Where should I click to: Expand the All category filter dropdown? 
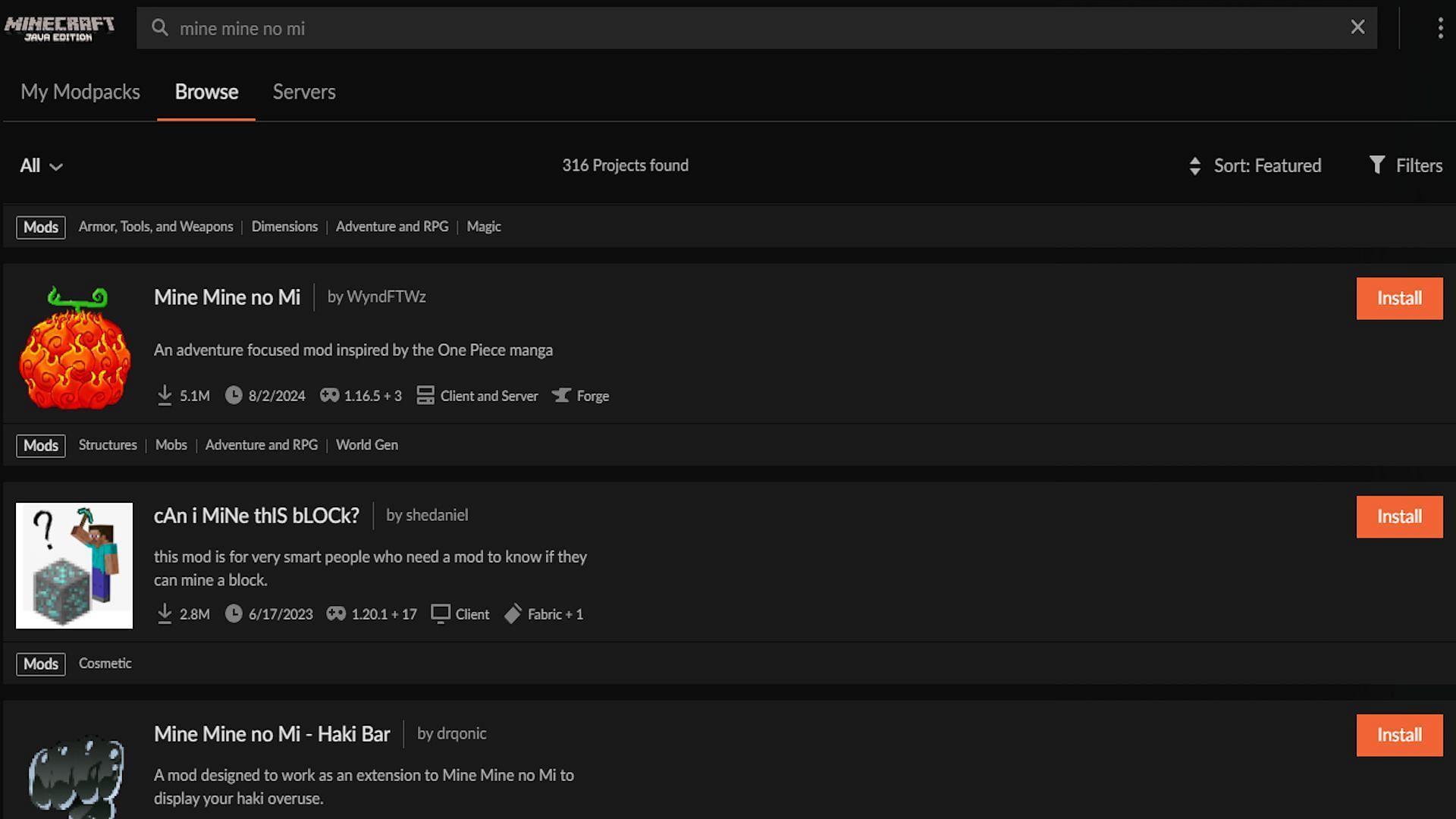pos(40,165)
